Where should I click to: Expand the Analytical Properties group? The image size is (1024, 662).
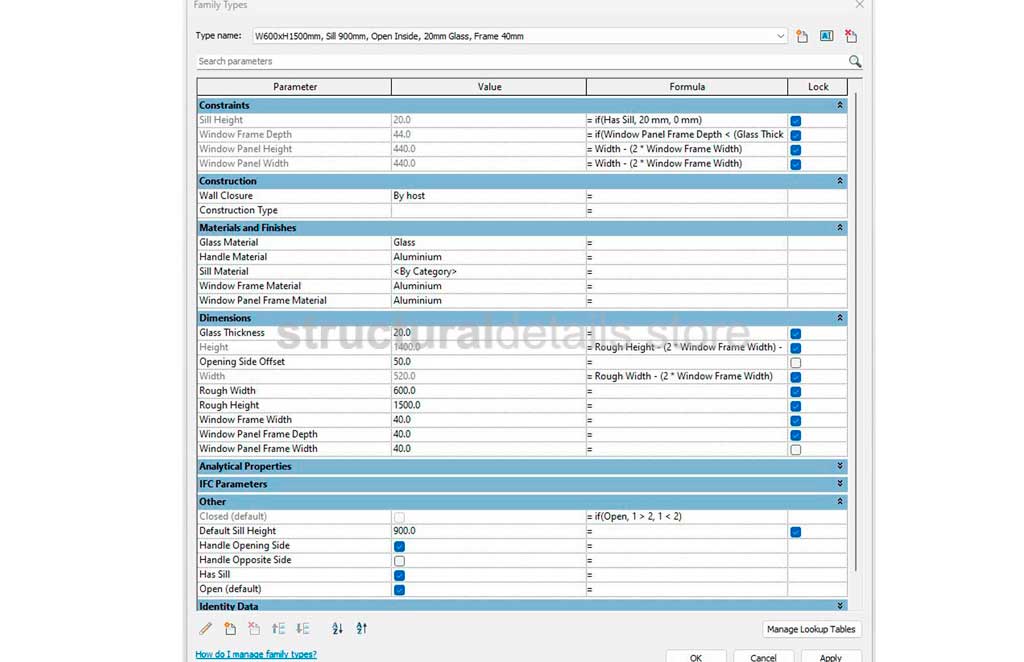pyautogui.click(x=840, y=466)
